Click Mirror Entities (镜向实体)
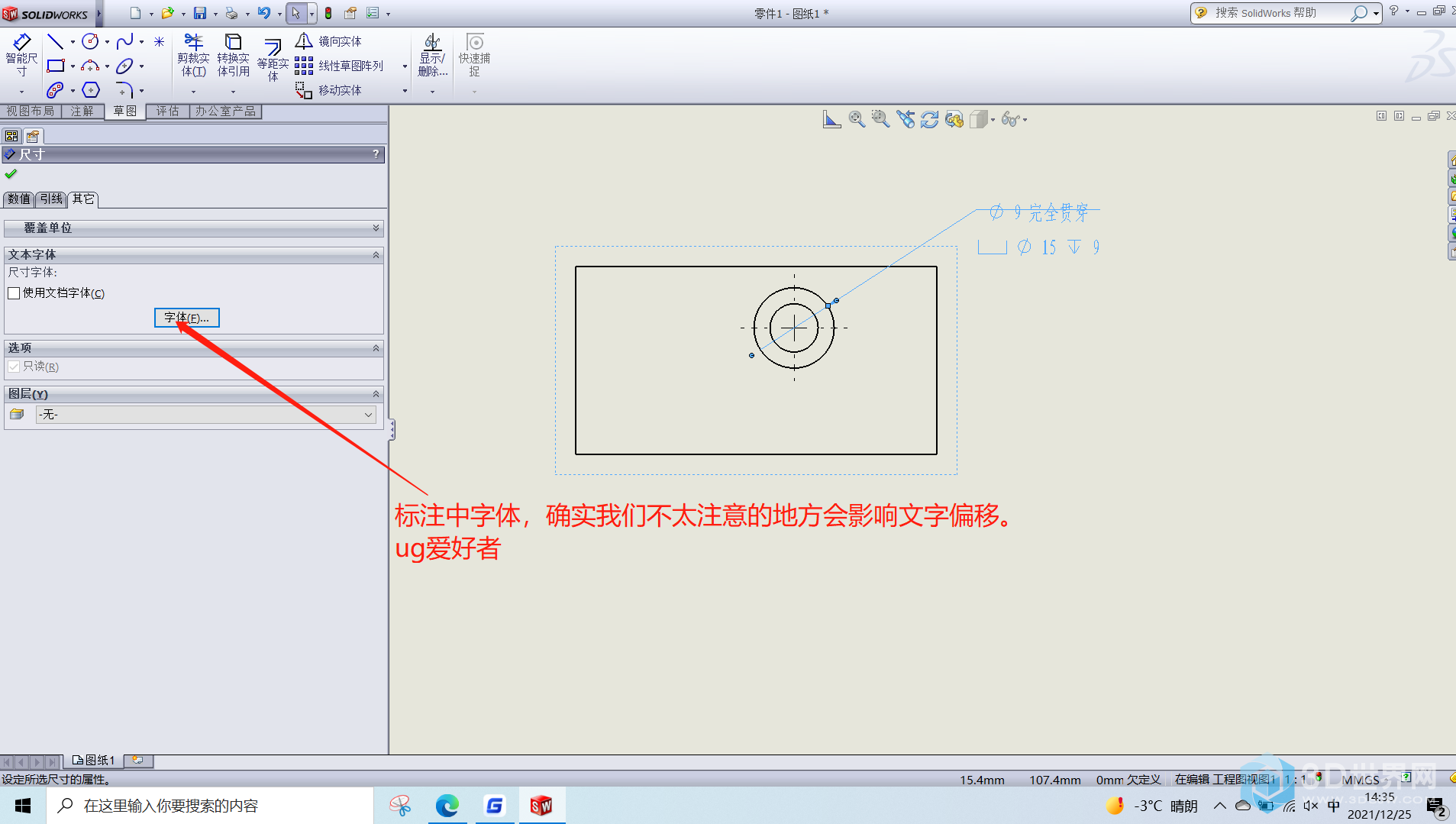1456x824 pixels. [x=328, y=41]
